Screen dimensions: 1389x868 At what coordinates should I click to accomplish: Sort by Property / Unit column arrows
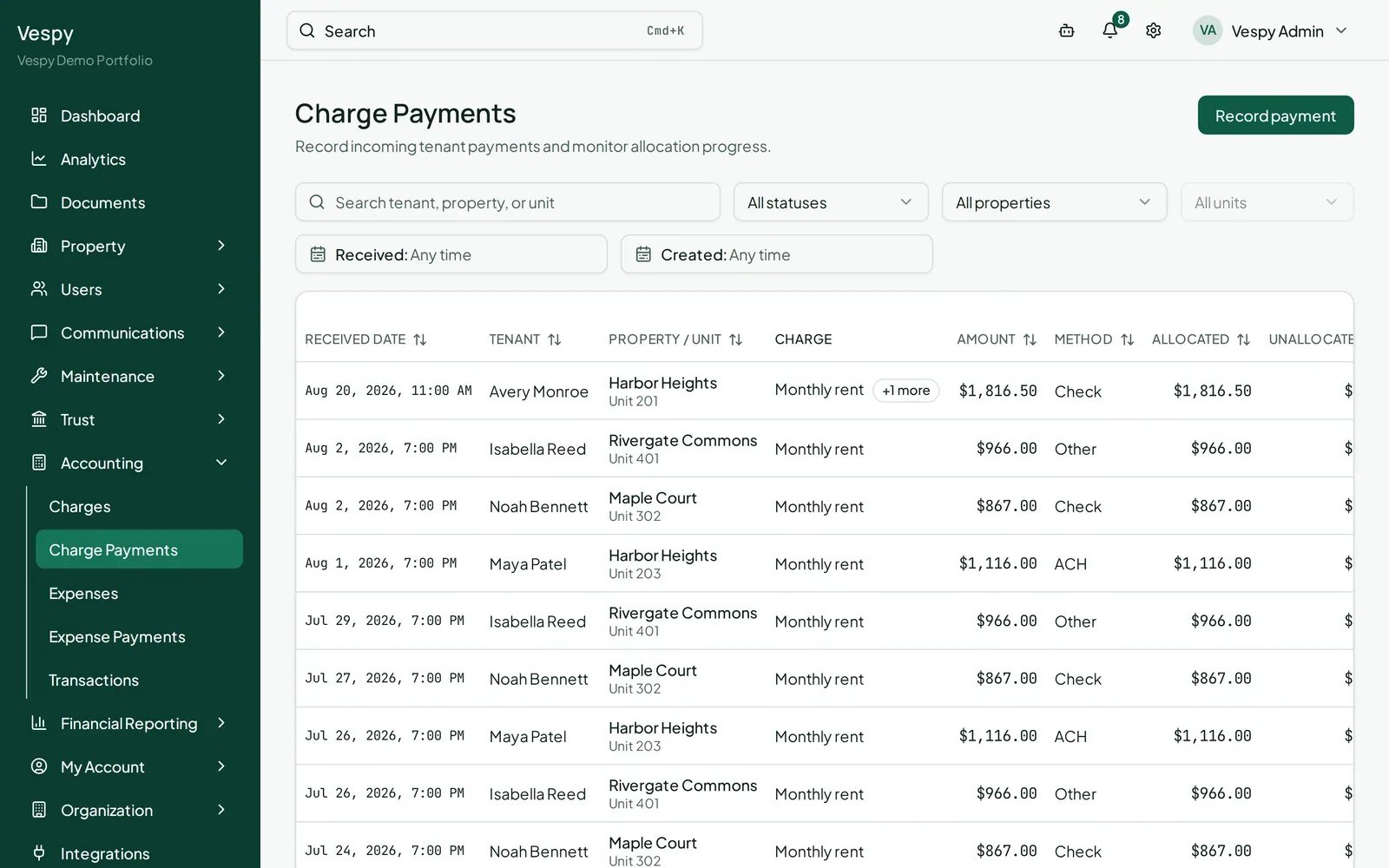pos(736,339)
